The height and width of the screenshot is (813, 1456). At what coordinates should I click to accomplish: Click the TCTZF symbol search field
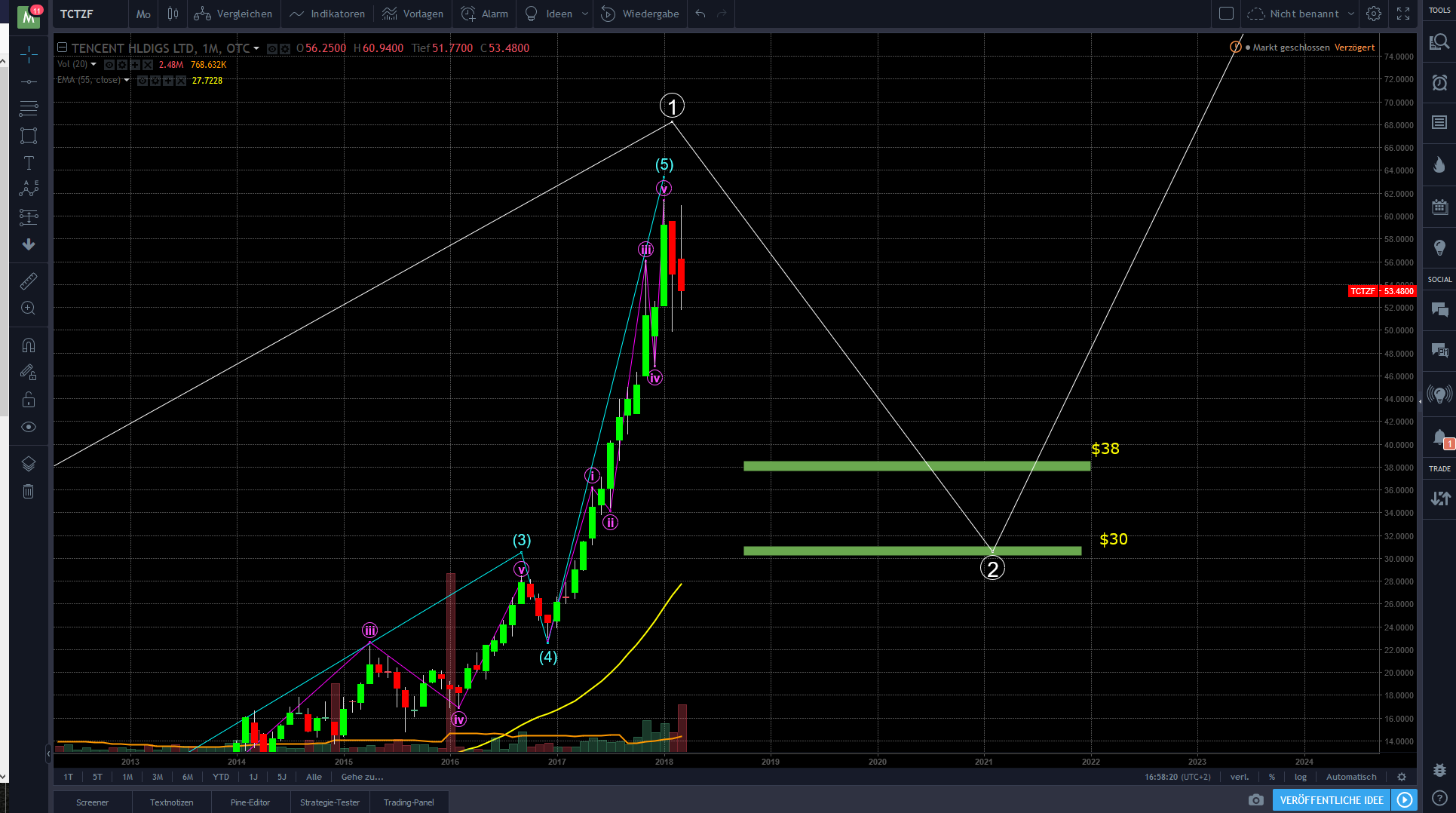pos(89,14)
